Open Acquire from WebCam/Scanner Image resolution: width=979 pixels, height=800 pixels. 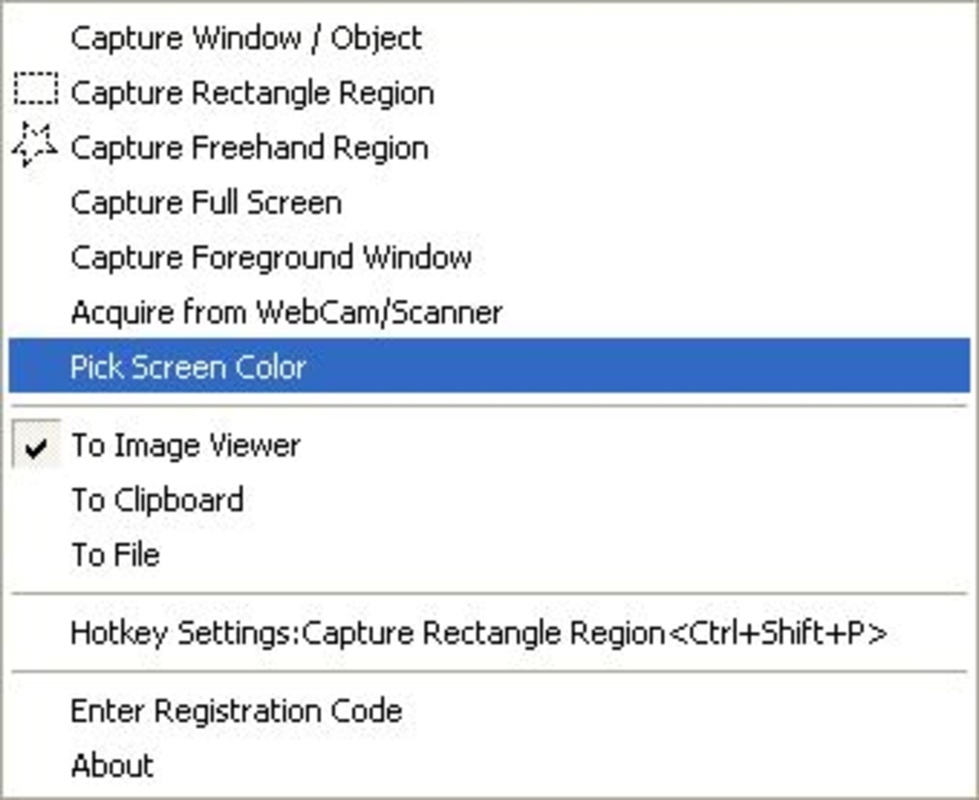coord(286,312)
